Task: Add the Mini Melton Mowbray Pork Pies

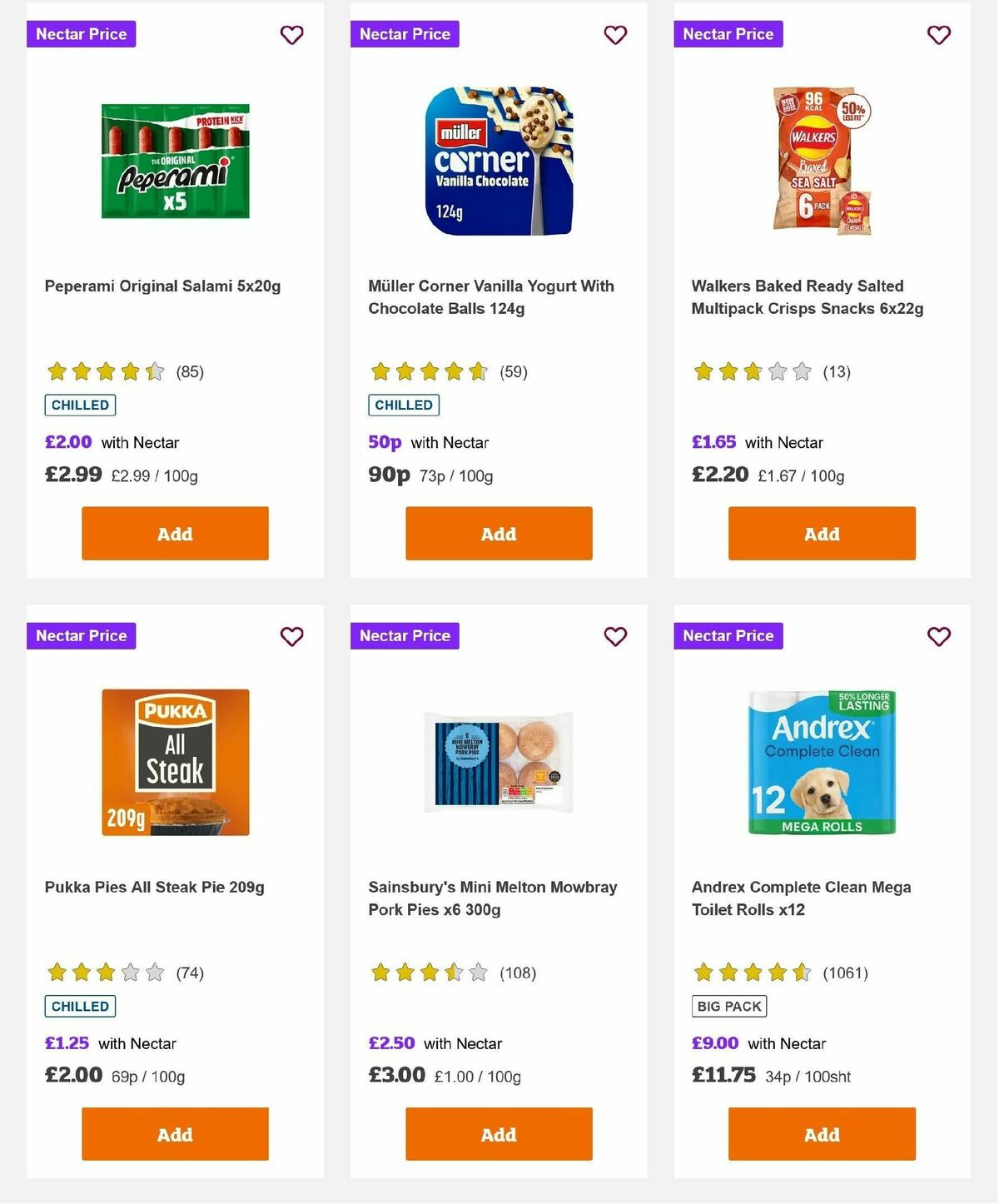Action: click(x=498, y=1133)
